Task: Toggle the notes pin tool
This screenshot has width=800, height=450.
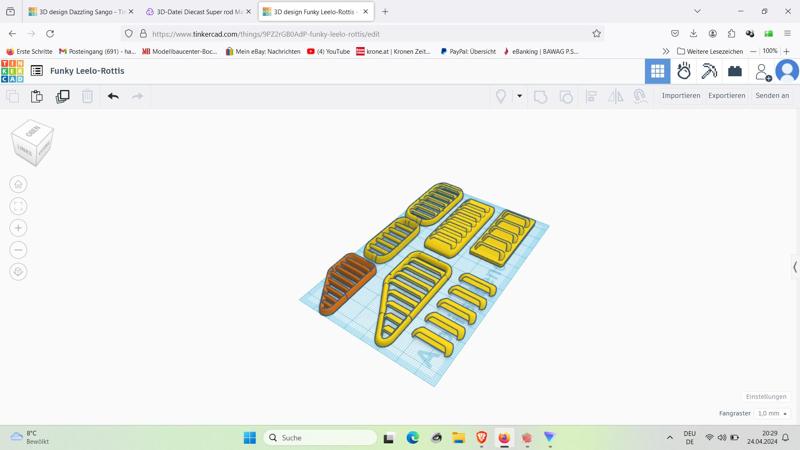Action: (x=501, y=96)
